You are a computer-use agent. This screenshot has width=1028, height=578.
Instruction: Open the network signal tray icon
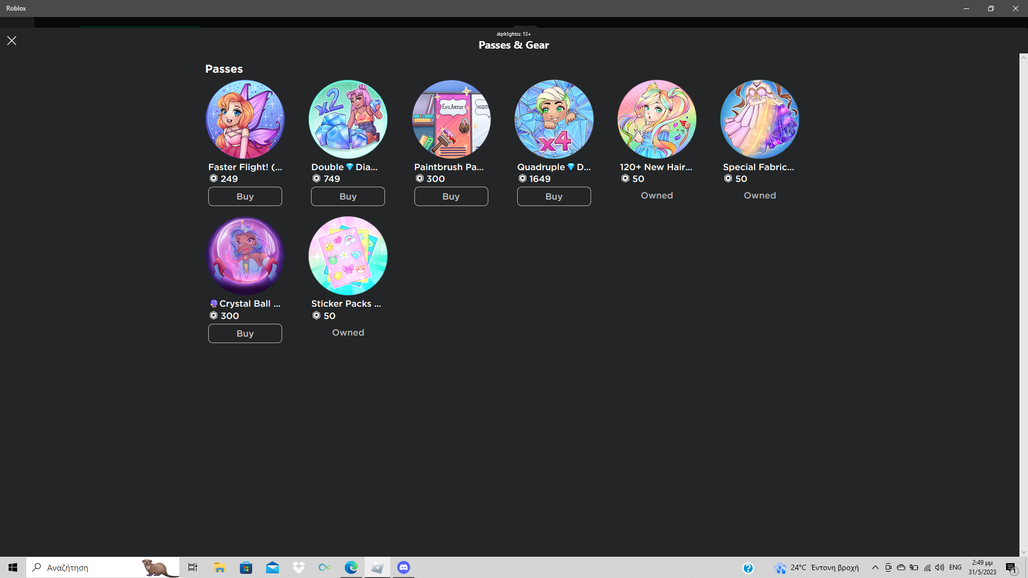pos(927,568)
